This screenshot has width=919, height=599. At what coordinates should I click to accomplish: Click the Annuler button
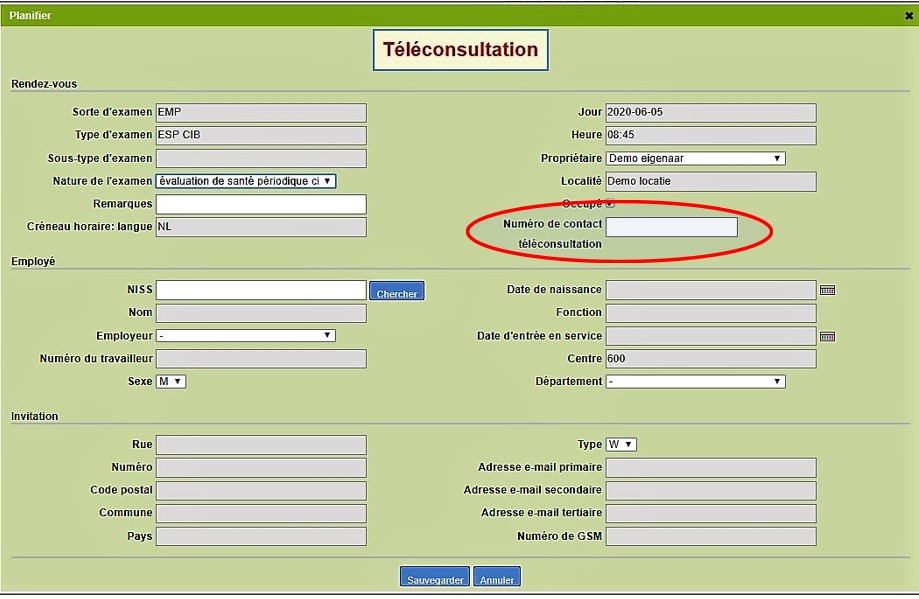pos(497,577)
